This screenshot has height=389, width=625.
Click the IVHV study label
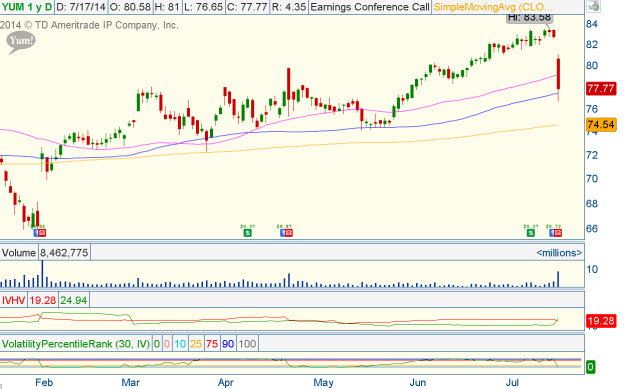coord(14,300)
